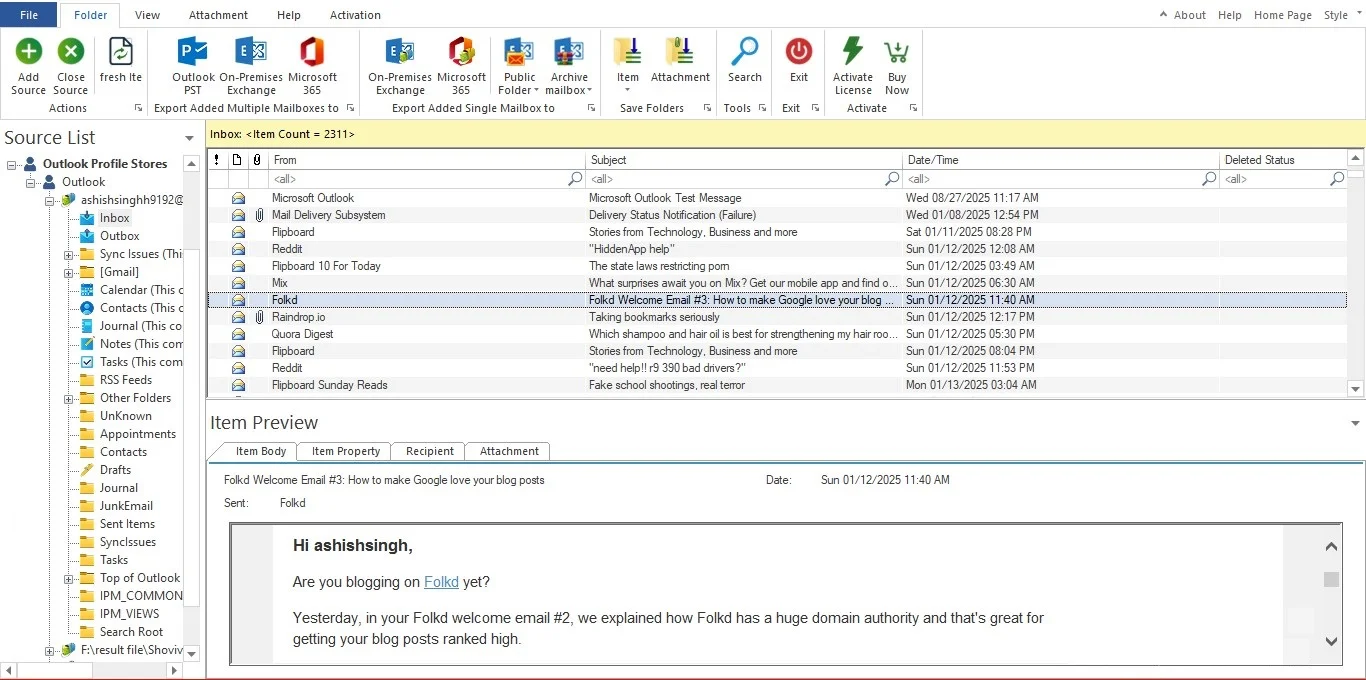Expand the Top of Outlook folder
The image size is (1366, 680).
[68, 578]
